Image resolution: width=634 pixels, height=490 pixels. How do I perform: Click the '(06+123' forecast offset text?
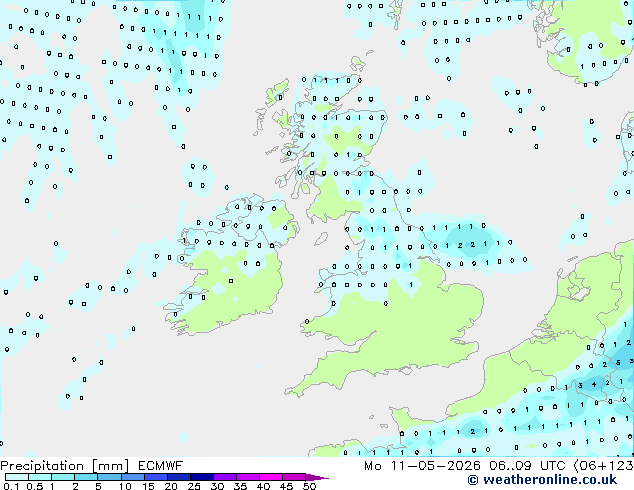(603, 466)
